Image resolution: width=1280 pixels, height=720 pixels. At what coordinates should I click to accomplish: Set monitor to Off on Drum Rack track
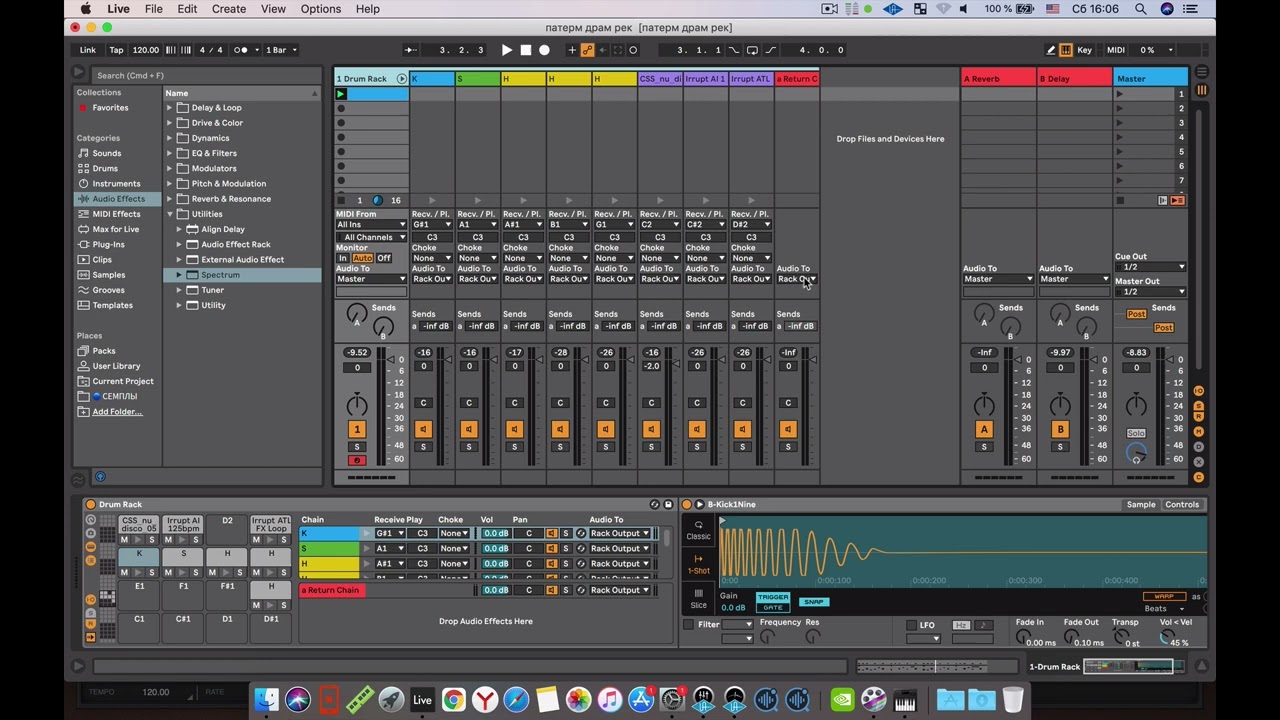tap(383, 258)
